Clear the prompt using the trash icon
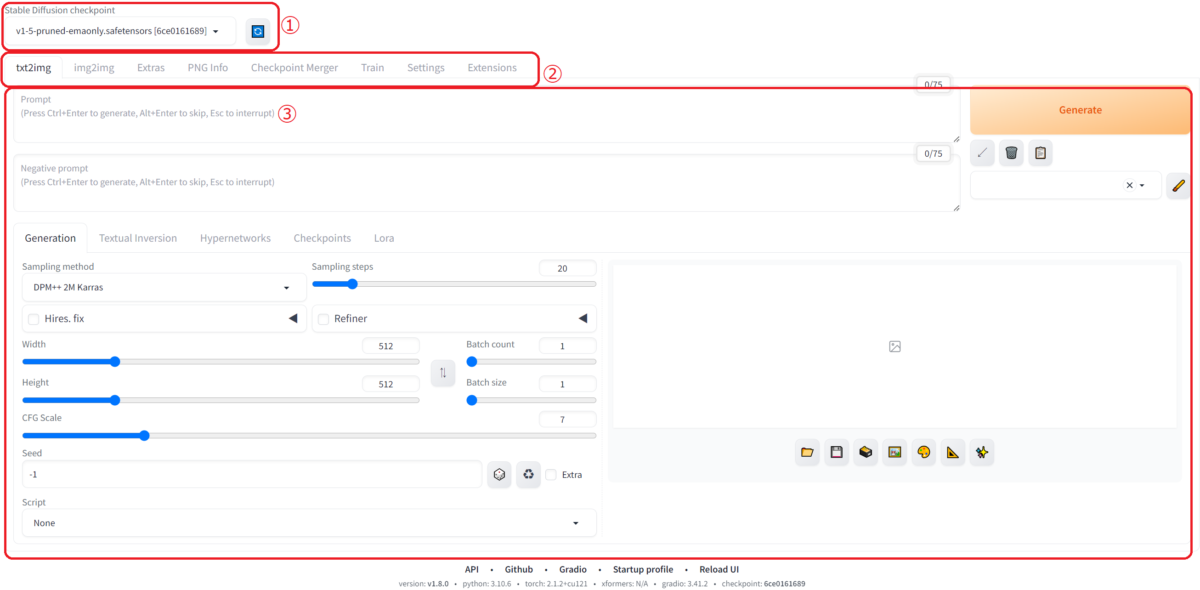 point(1011,152)
